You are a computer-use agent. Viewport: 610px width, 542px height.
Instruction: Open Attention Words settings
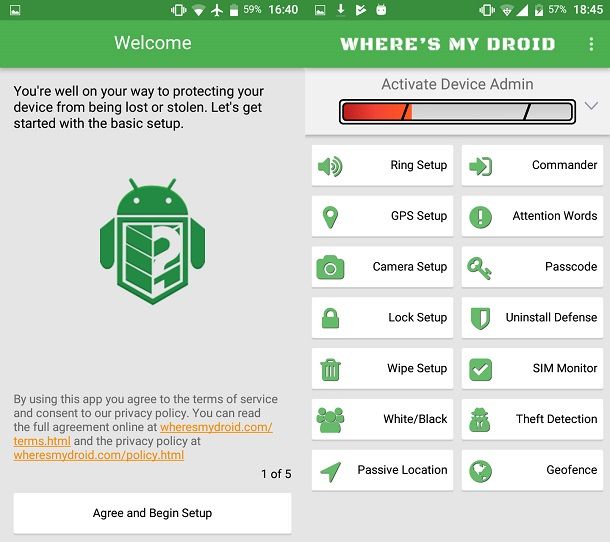pos(532,216)
